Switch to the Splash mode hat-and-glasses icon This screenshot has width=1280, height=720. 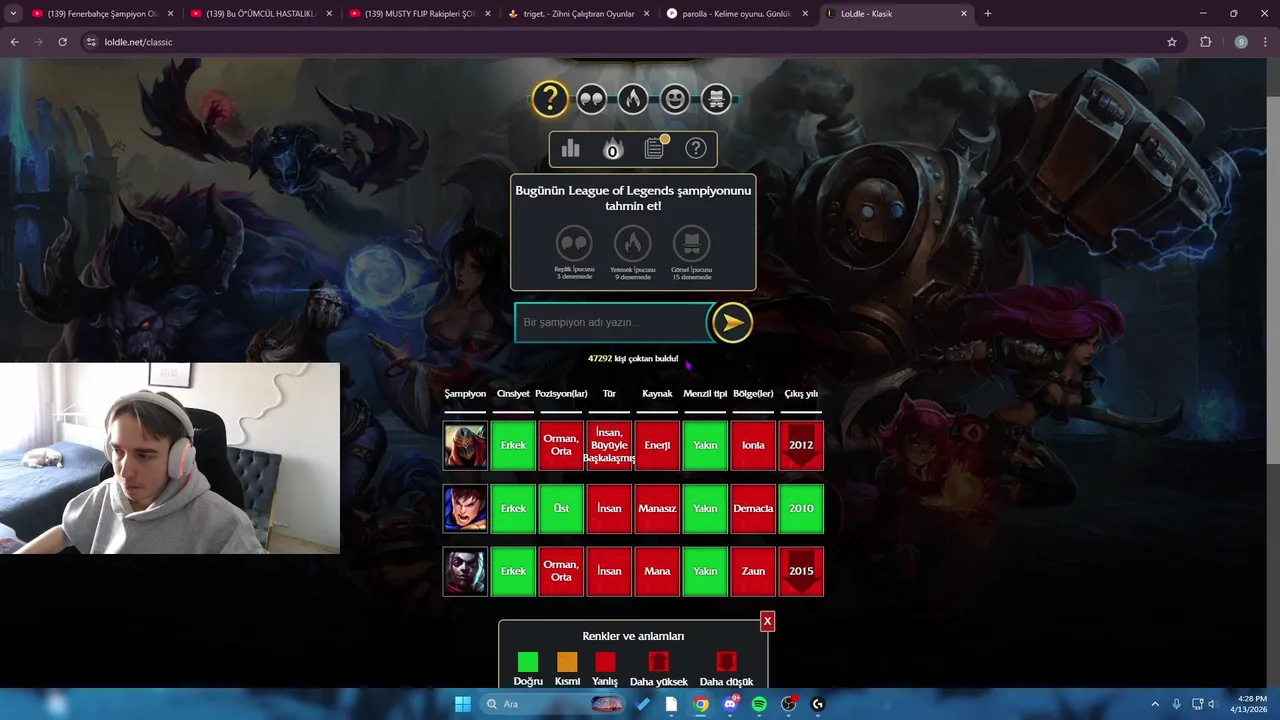716,99
